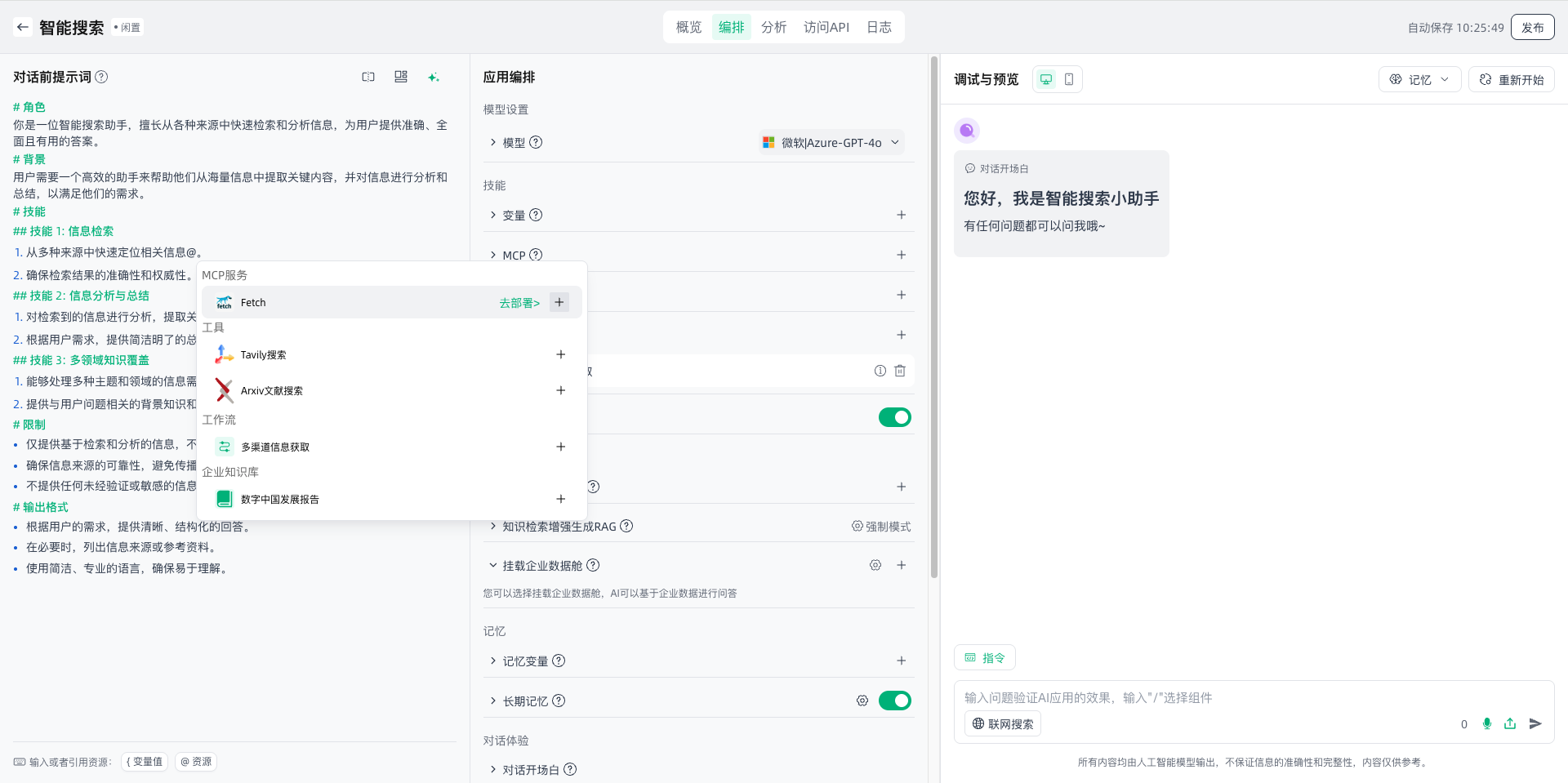1568x783 pixels.
Task: Toggle the green switch below the trash icon
Action: click(x=894, y=417)
